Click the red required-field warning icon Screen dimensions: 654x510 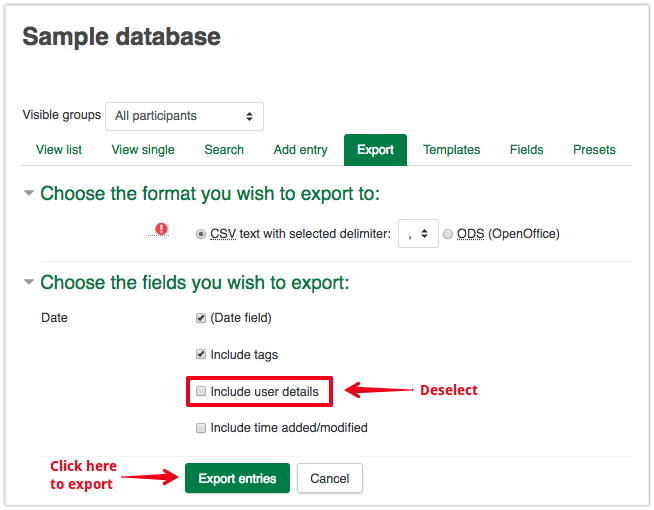(x=161, y=228)
